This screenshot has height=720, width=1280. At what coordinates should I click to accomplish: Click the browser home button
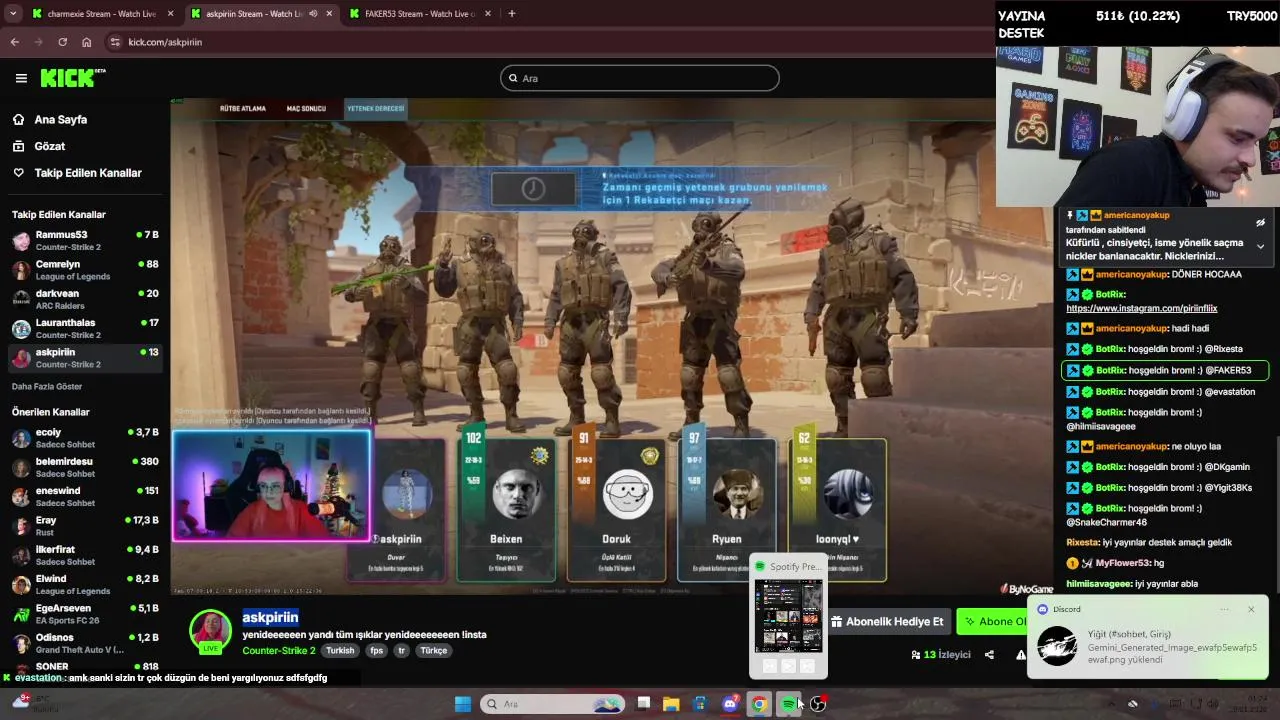click(86, 42)
